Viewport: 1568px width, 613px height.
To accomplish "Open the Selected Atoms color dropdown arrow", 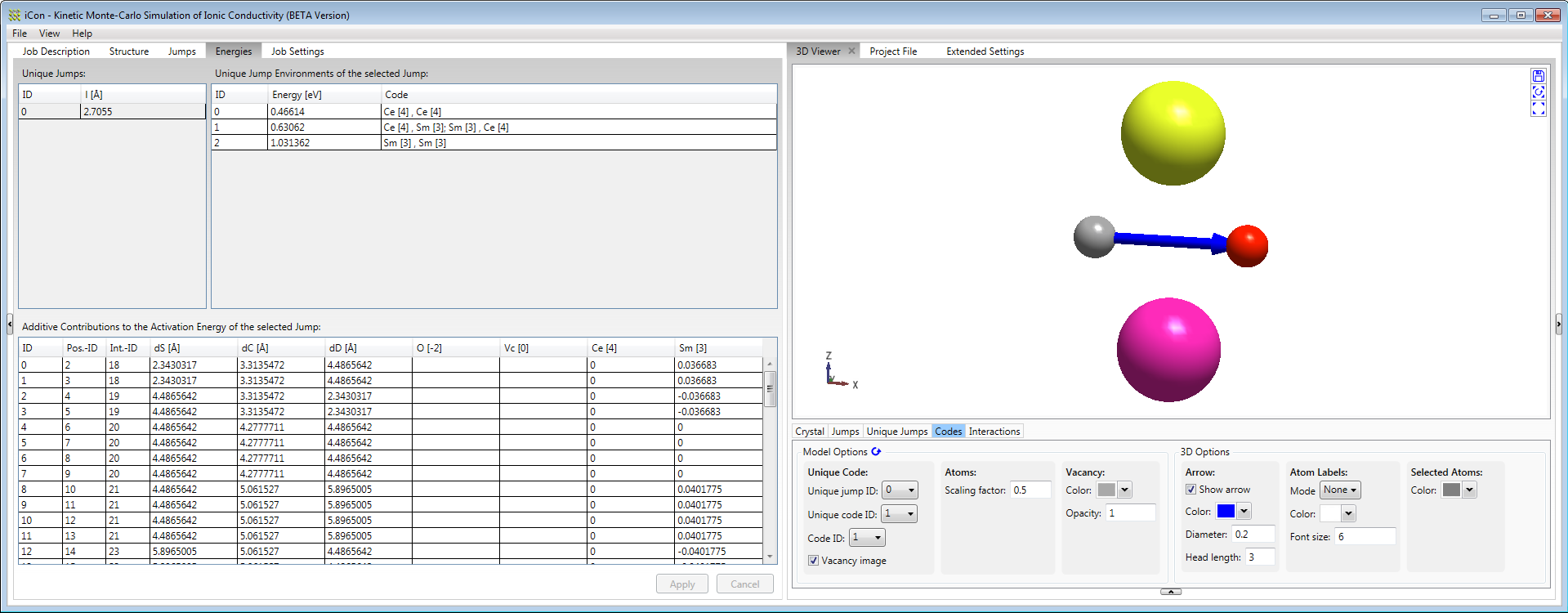I will [x=1469, y=490].
